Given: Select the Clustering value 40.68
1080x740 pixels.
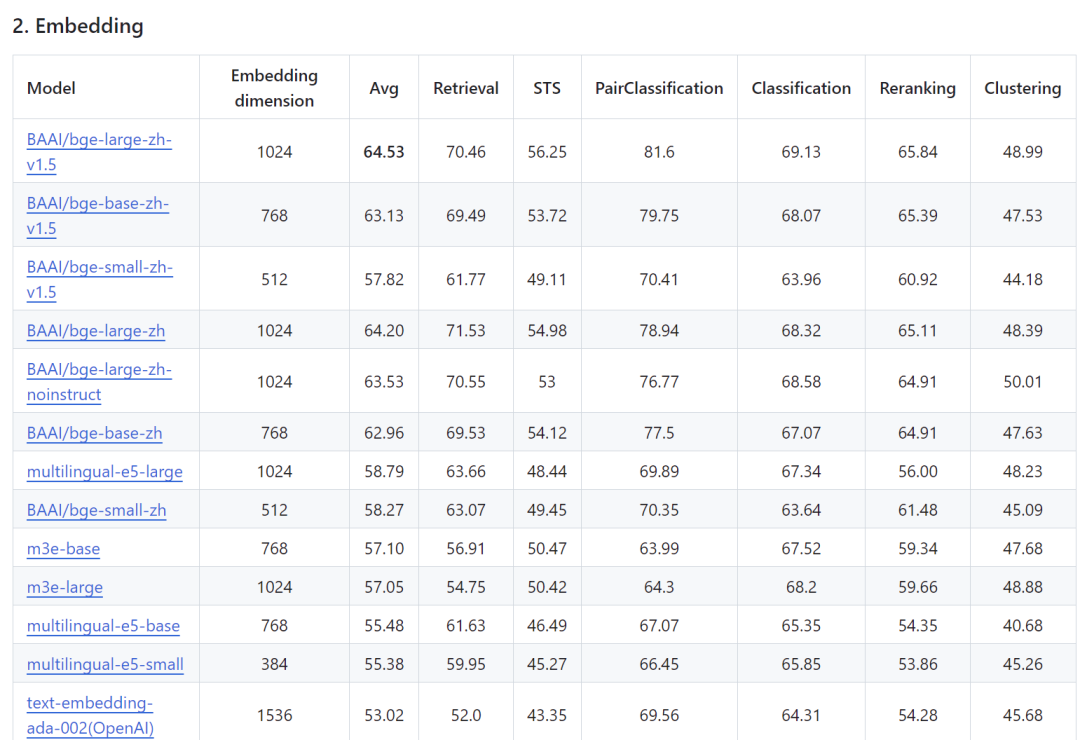Looking at the screenshot, I should 1023,626.
